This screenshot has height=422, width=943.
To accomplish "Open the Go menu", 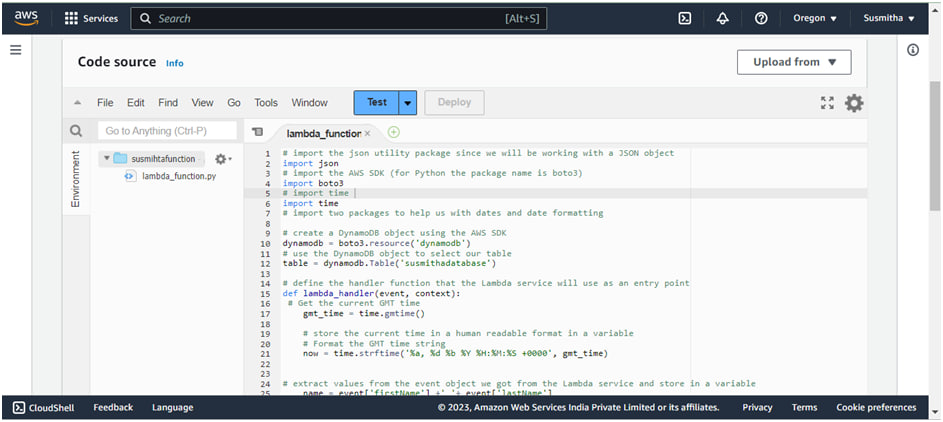I will coord(234,103).
